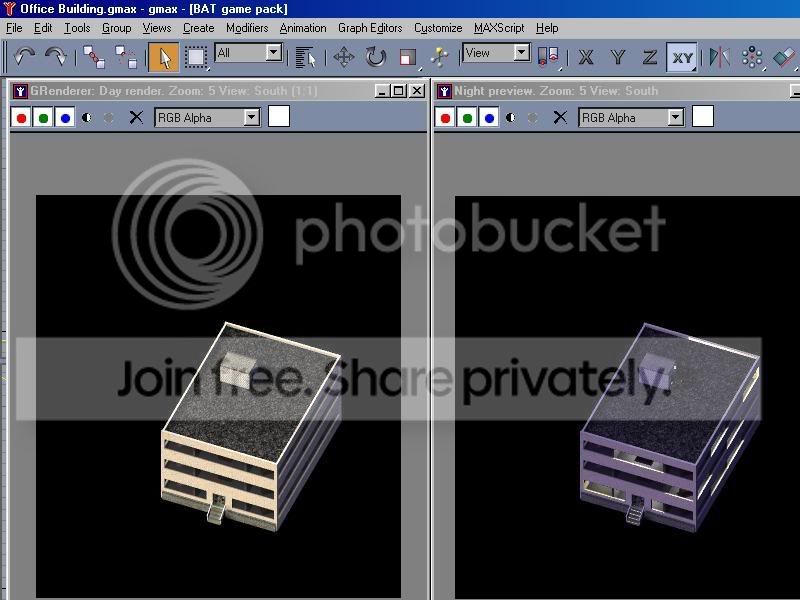Screen dimensions: 800x600
Task: Toggle blue channel in Night preview window
Action: point(489,117)
